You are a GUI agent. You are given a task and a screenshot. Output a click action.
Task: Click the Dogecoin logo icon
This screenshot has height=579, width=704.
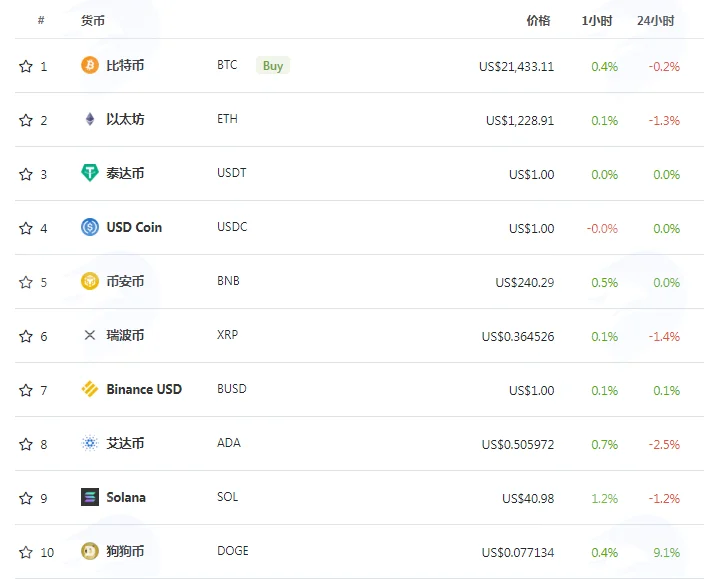90,551
